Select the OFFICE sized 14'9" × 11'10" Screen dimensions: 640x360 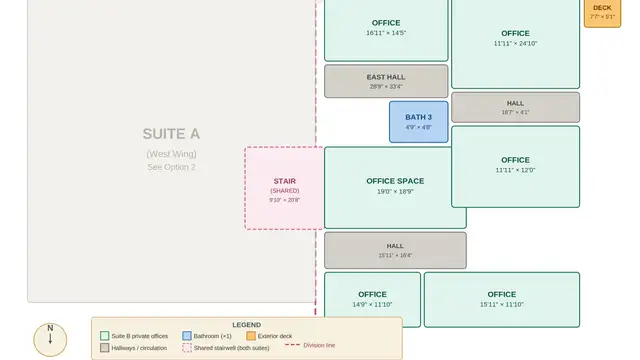coord(372,300)
